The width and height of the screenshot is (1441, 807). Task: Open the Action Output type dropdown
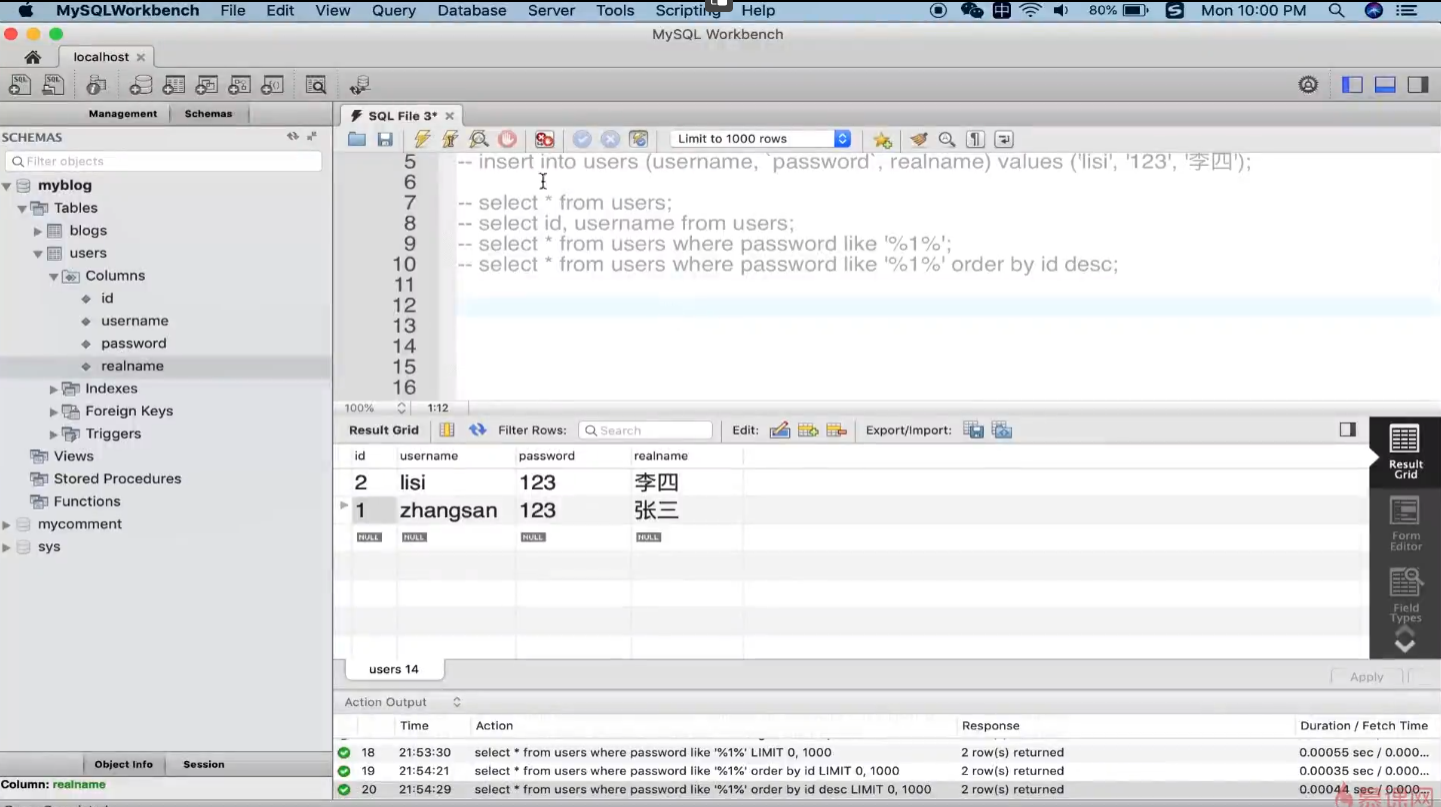point(402,702)
